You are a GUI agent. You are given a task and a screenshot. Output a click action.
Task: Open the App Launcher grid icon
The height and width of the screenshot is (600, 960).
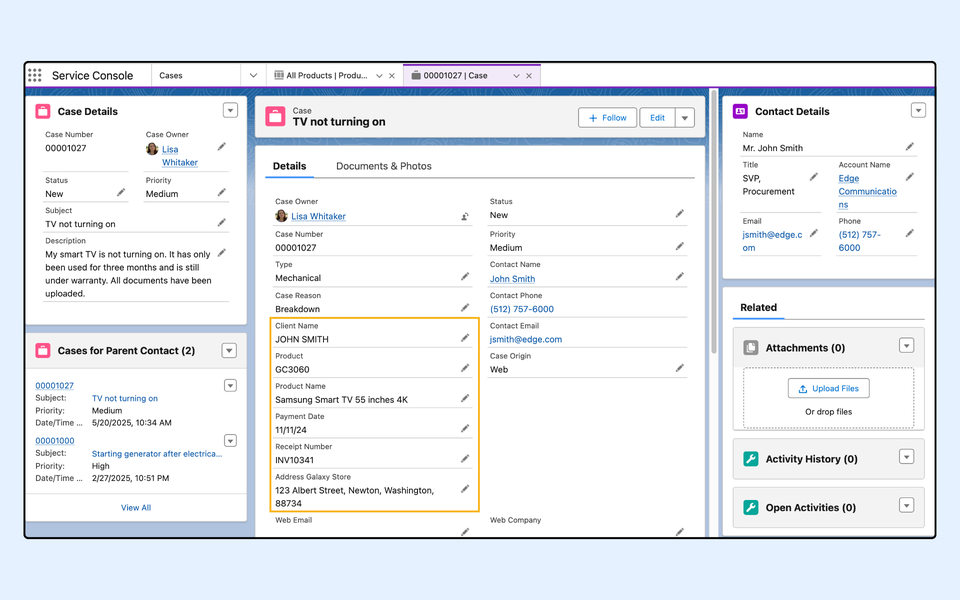coord(35,75)
